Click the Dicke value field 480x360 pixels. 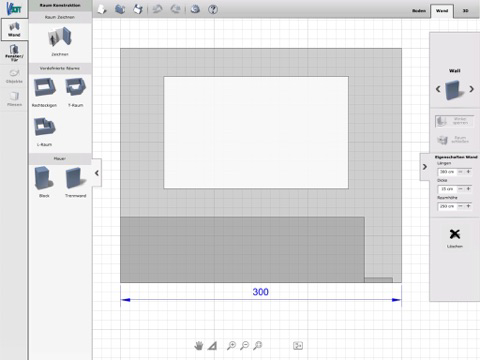tap(447, 189)
